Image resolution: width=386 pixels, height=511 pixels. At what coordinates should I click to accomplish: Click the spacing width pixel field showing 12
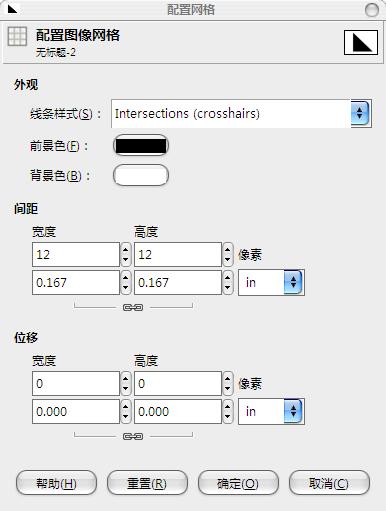[76, 255]
